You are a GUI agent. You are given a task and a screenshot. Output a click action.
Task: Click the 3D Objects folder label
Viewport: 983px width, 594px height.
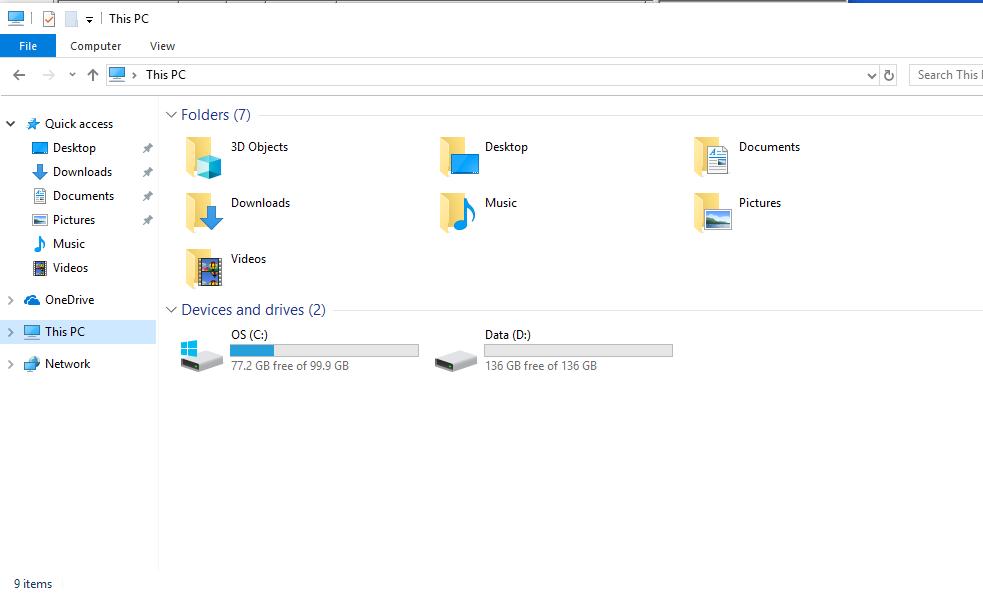coord(260,147)
